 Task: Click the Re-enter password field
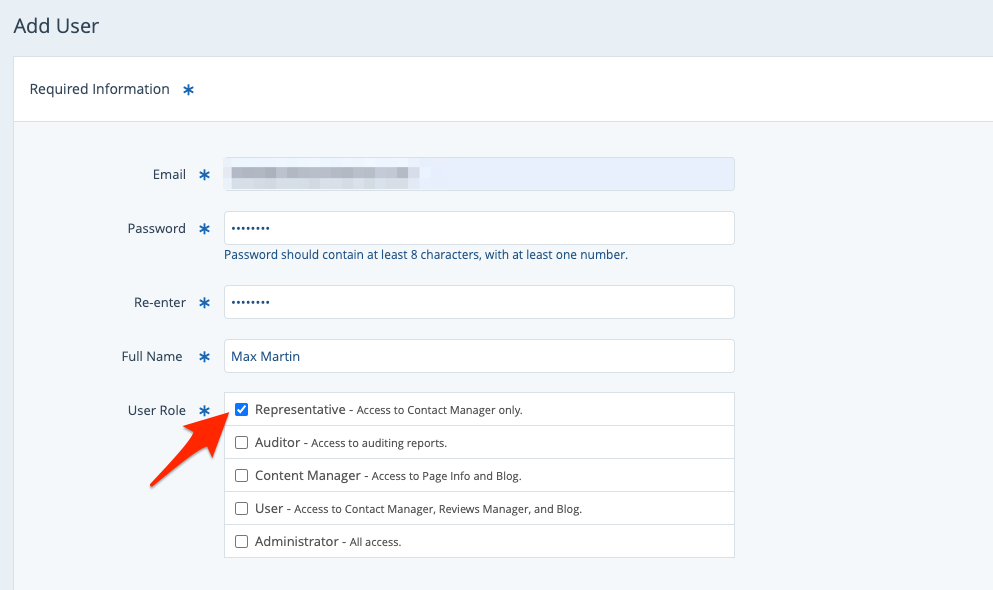coord(478,302)
